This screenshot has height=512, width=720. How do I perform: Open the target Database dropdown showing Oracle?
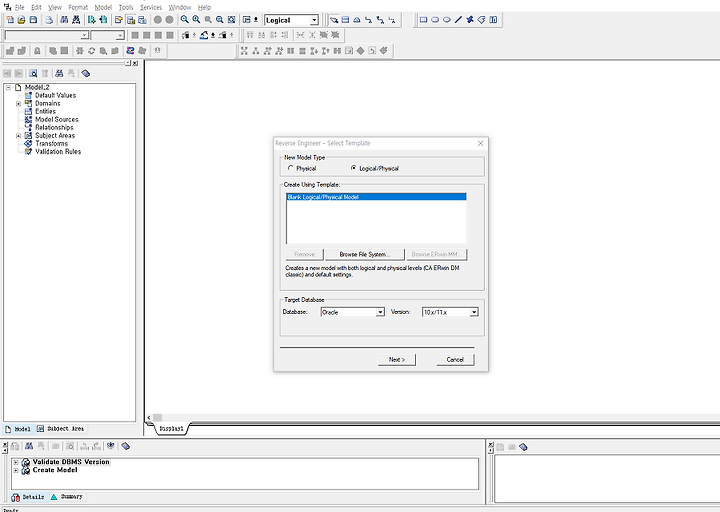click(x=380, y=312)
